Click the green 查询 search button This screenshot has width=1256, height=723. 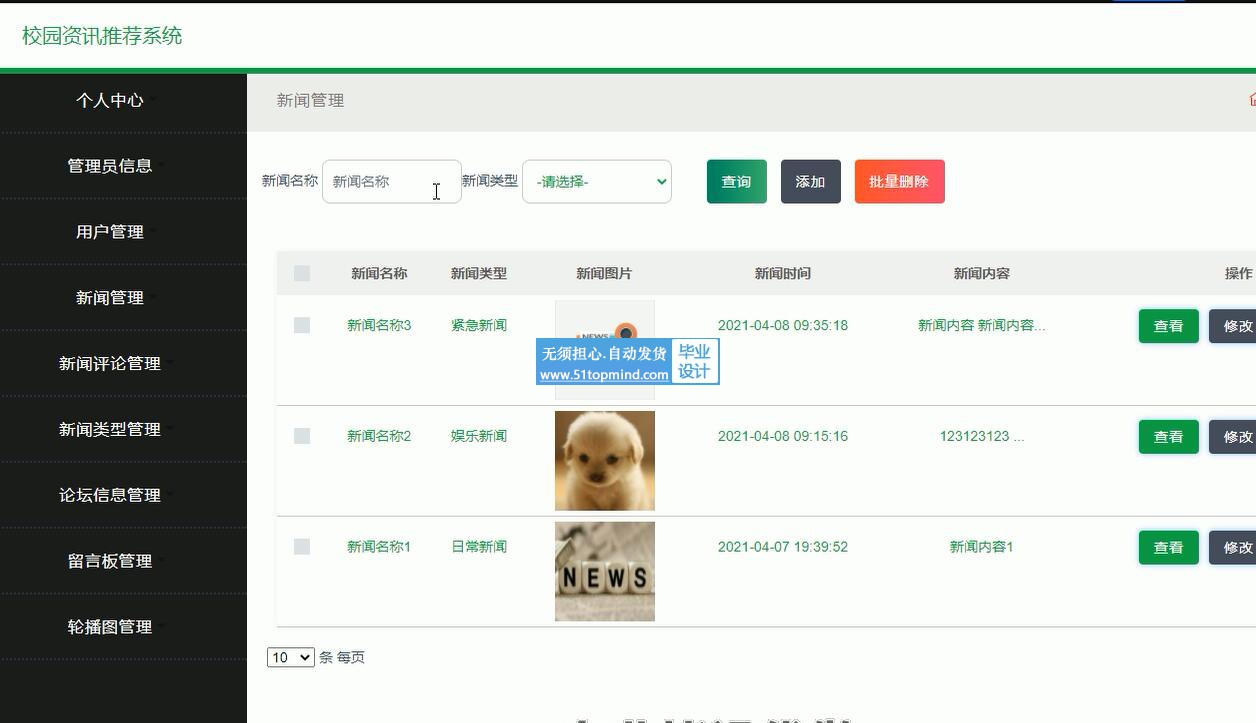coord(737,181)
